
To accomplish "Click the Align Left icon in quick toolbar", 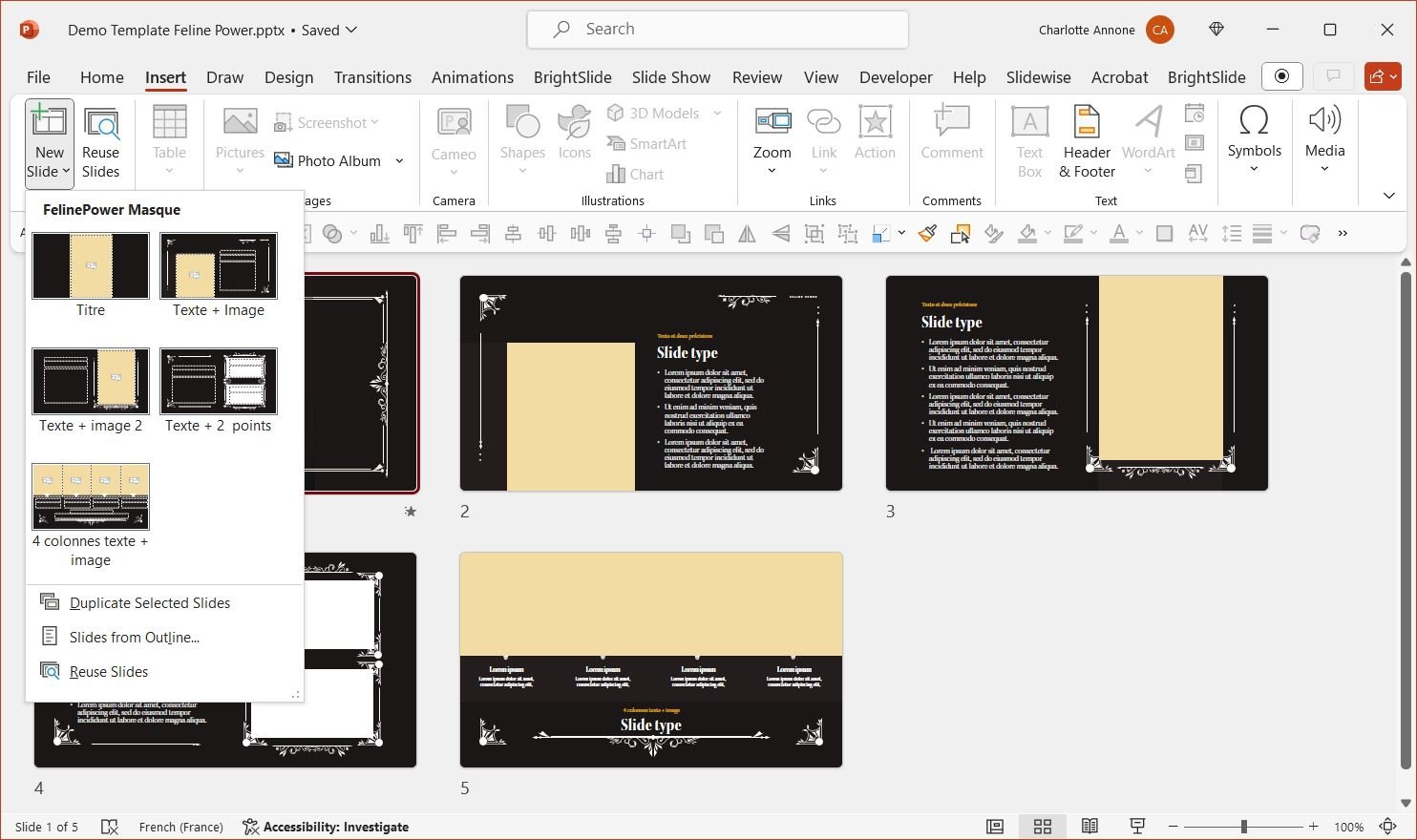I will [446, 233].
